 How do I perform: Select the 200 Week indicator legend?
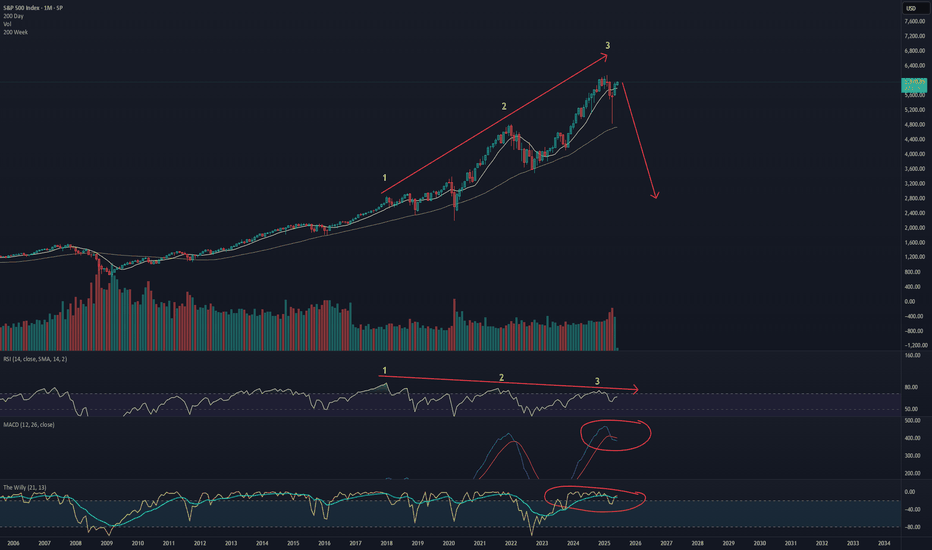[x=15, y=32]
